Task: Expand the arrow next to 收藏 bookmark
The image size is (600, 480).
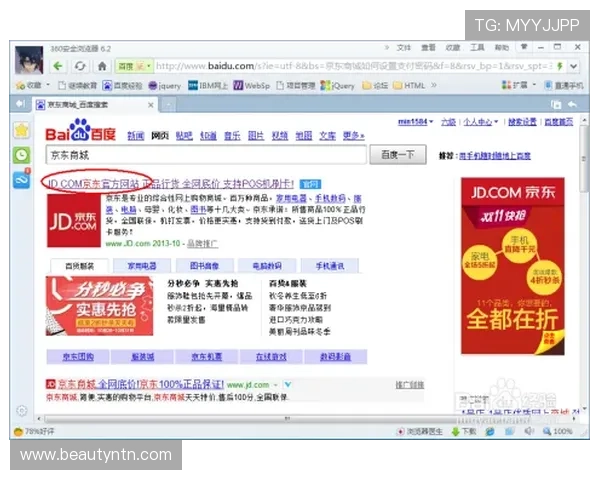Action: click(x=48, y=85)
